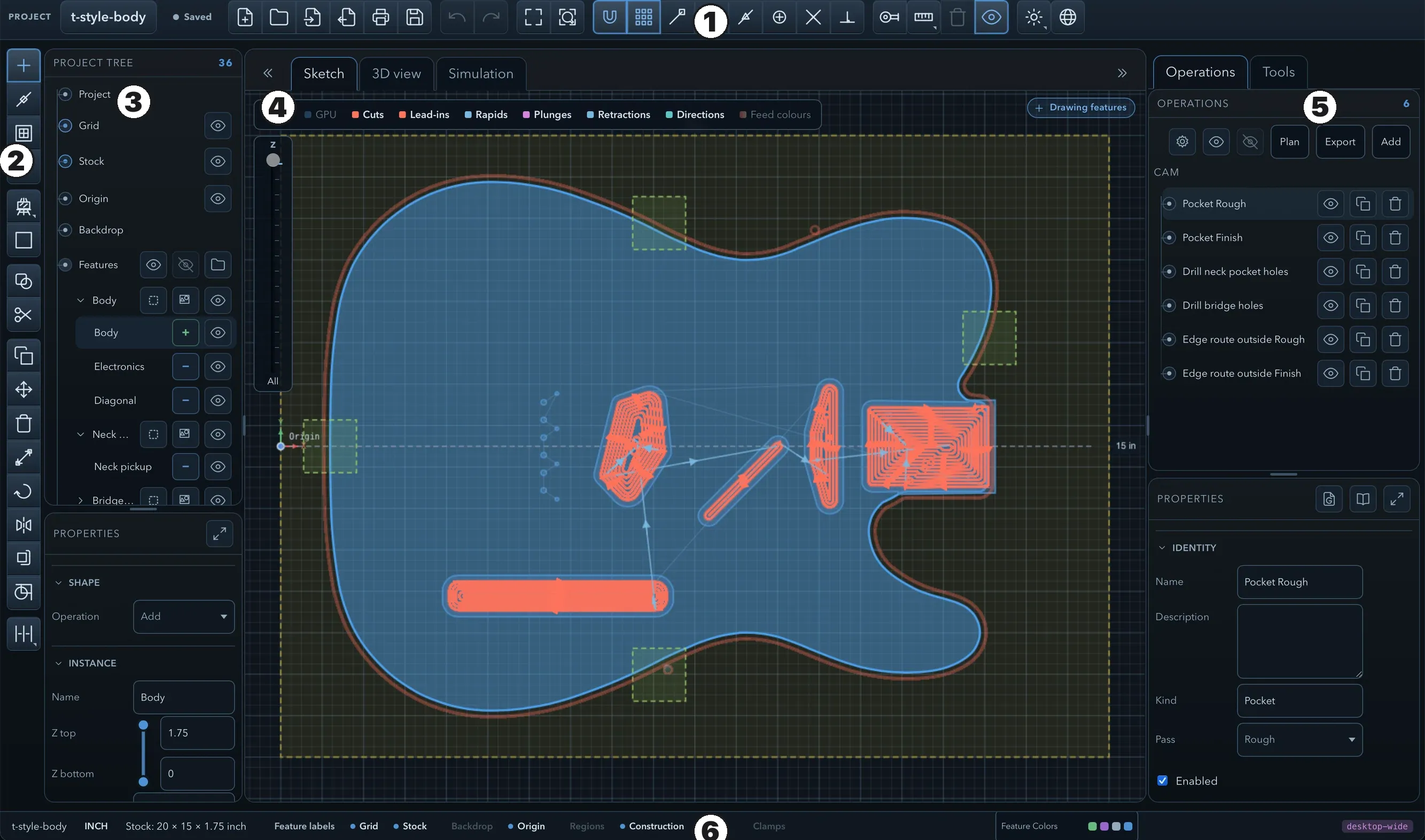Hide the Electronics feature with eye icon

[x=218, y=367]
